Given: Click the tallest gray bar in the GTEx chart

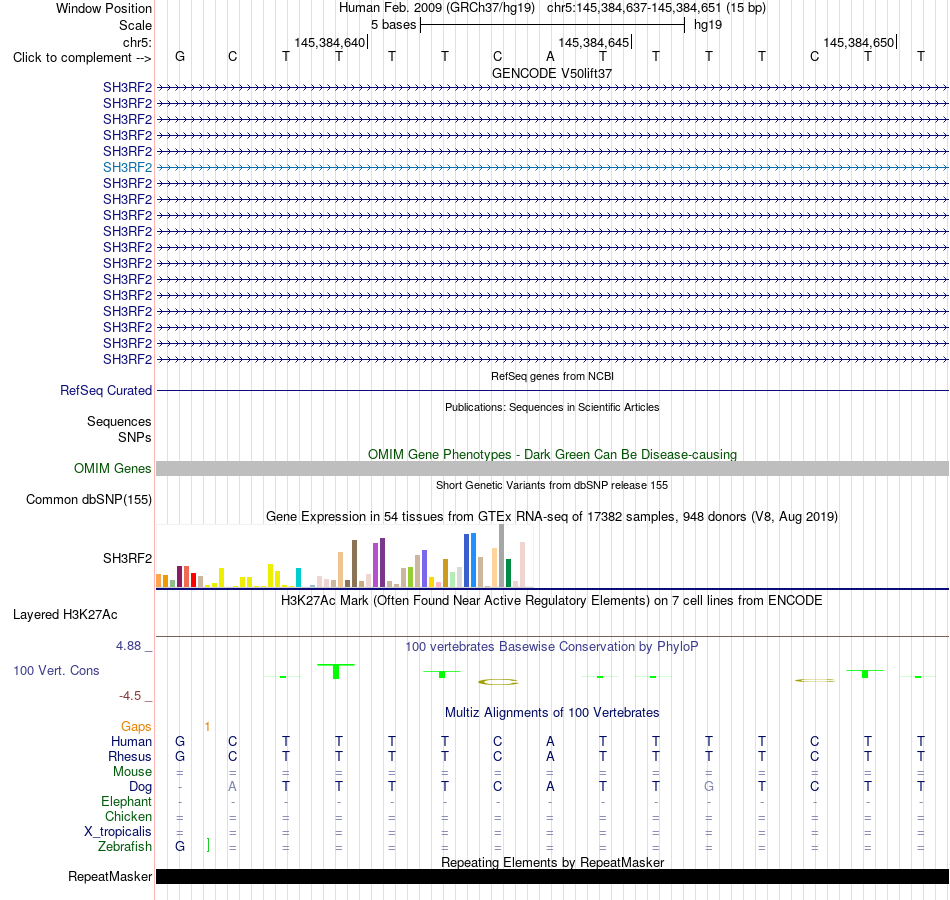Looking at the screenshot, I should pyautogui.click(x=502, y=556).
